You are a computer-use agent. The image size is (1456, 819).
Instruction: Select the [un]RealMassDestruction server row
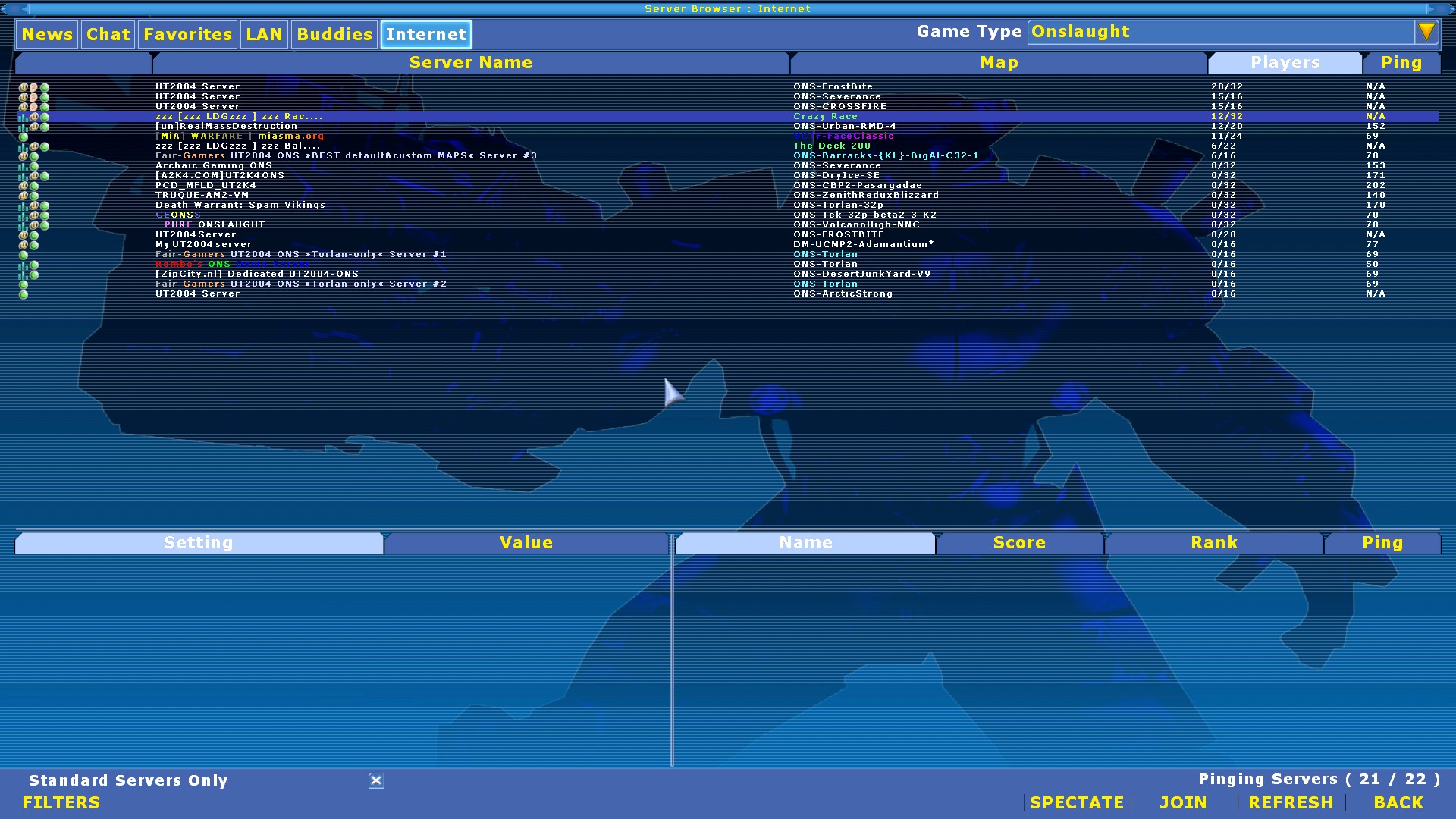[x=728, y=127]
